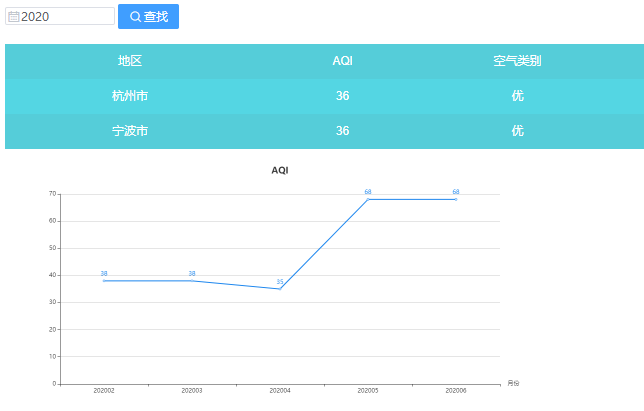Select the 杭州市 row region cell
Viewport: 644px width, 411px height.
130,96
